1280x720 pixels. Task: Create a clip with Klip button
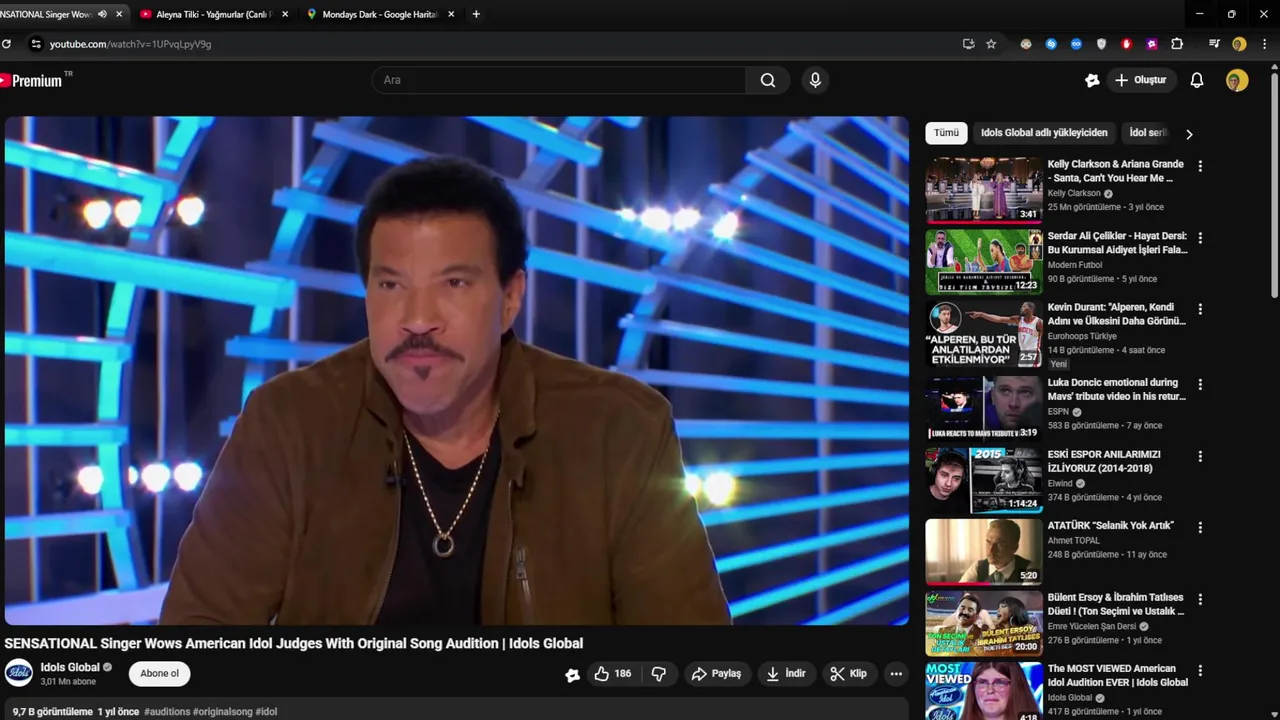848,674
